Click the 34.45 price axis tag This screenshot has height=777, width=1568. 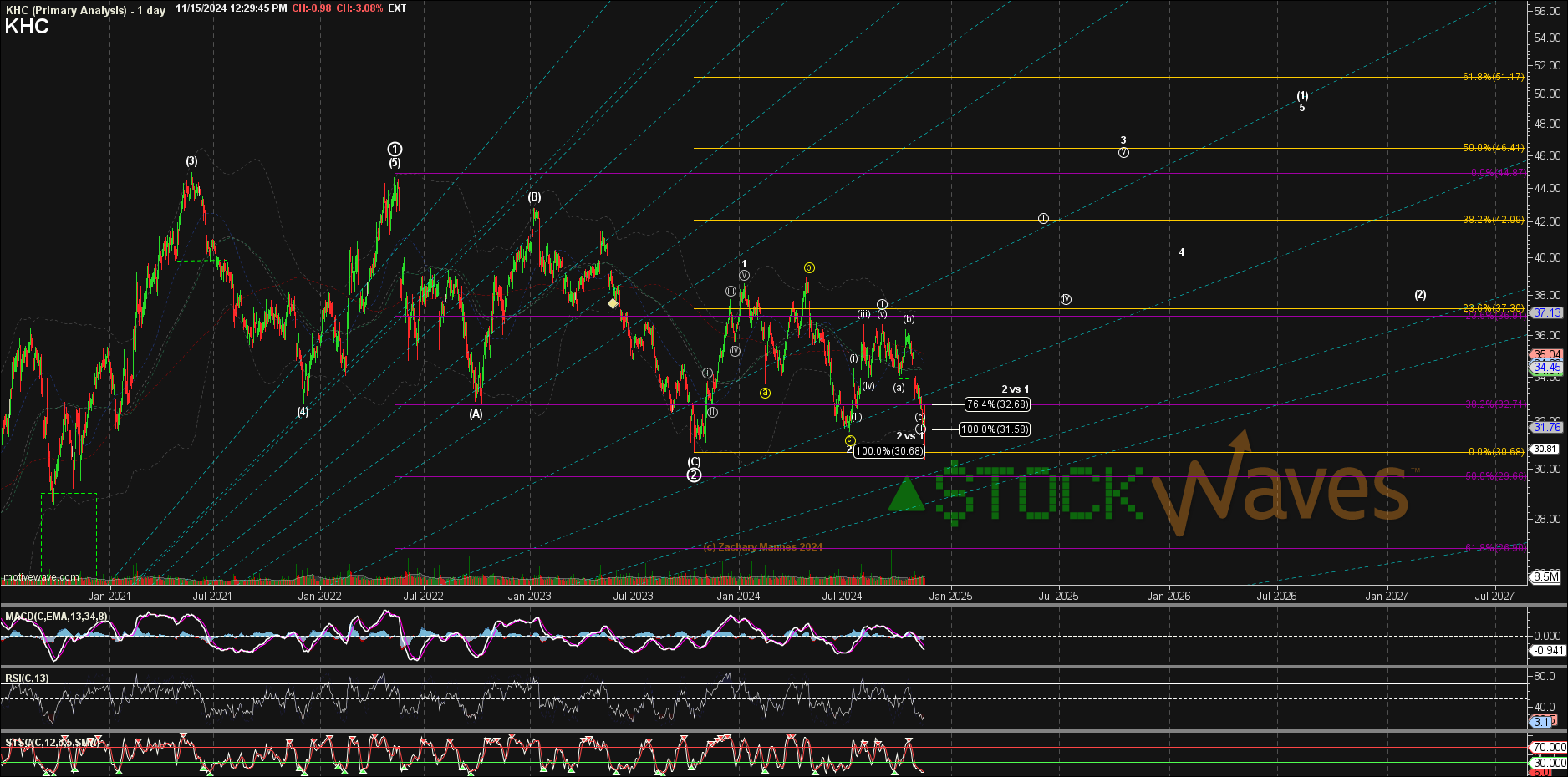coord(1547,367)
